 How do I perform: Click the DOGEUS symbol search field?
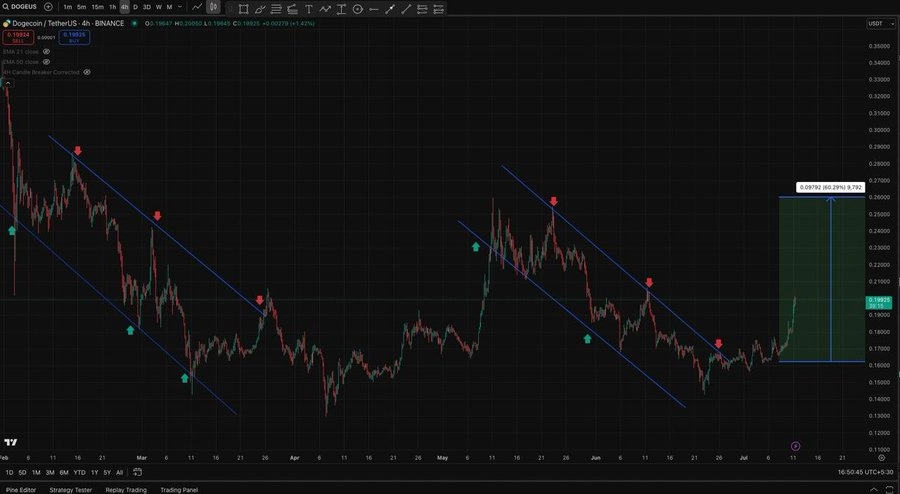point(20,7)
